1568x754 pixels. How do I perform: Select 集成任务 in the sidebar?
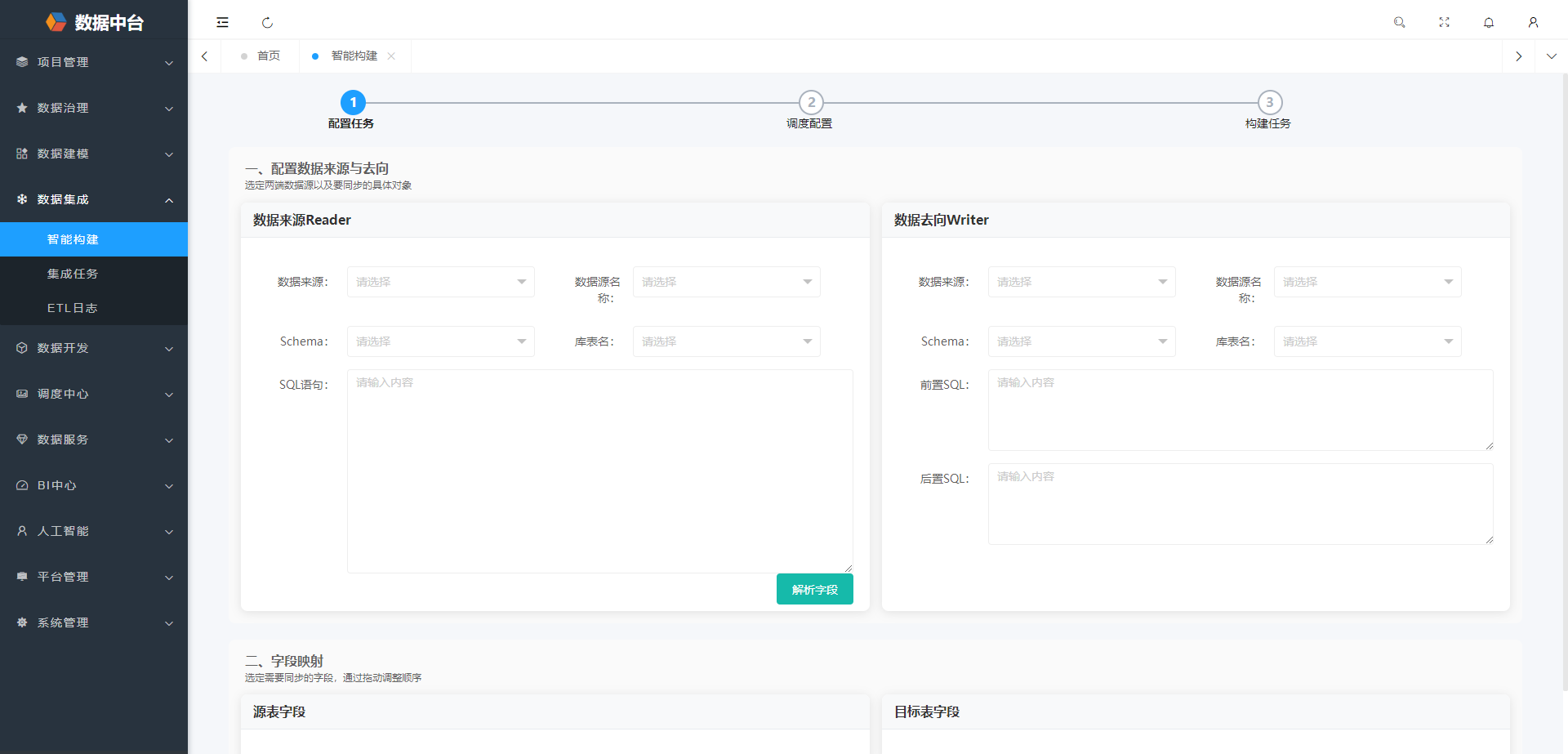73,274
